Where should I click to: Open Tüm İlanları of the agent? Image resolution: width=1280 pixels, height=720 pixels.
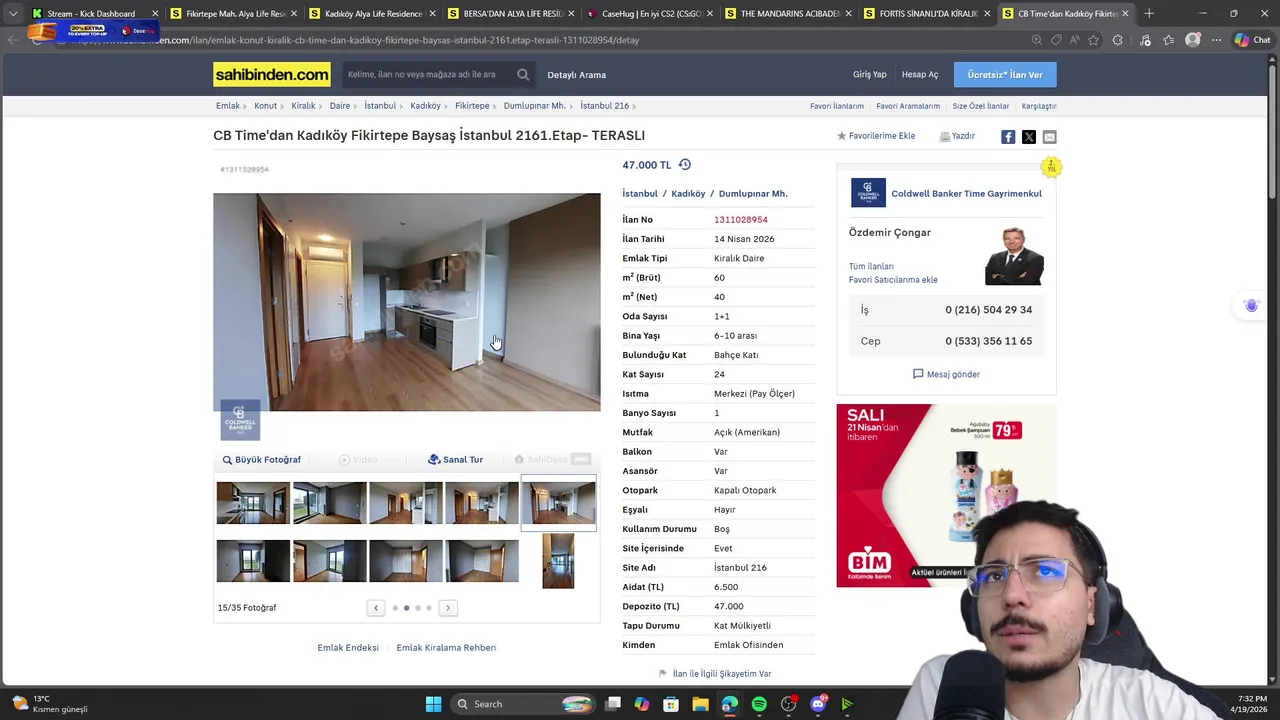[871, 266]
